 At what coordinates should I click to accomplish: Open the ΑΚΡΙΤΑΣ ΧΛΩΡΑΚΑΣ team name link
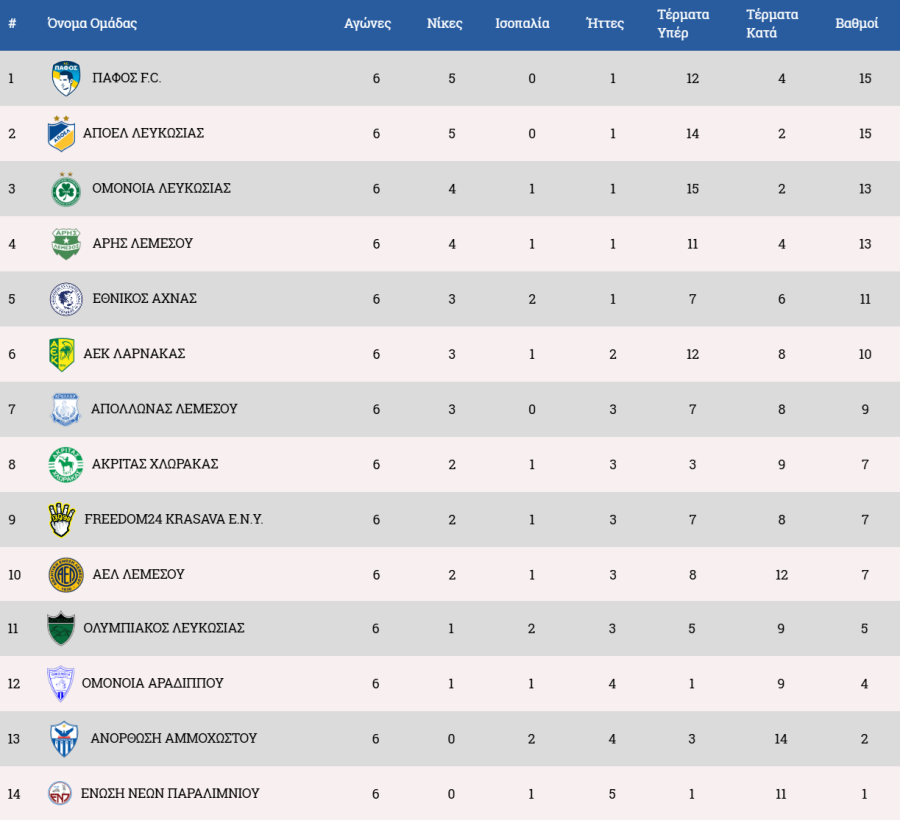pyautogui.click(x=154, y=464)
